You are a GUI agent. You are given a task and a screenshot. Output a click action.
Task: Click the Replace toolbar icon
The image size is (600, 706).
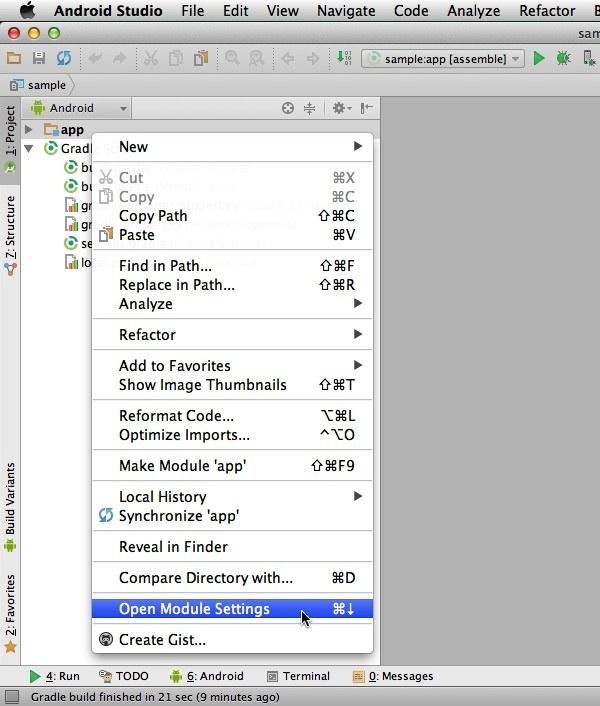point(257,58)
